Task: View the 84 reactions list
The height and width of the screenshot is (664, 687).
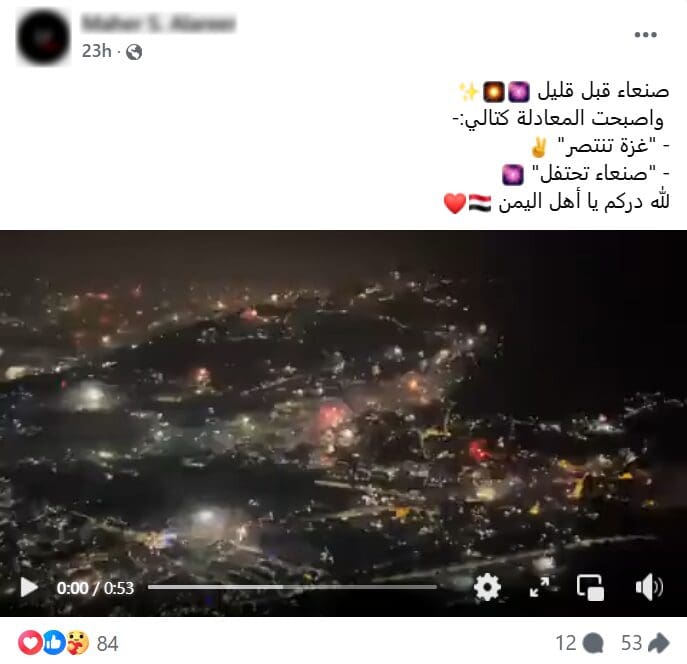Action: (x=107, y=643)
